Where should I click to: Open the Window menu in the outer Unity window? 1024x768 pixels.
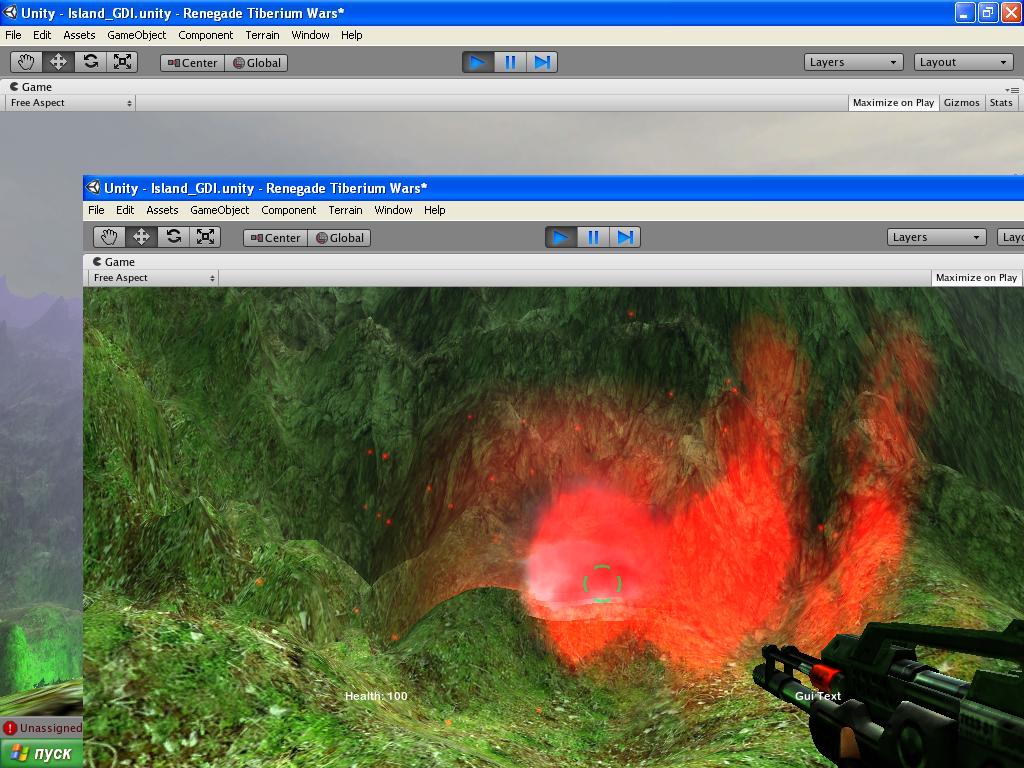point(310,35)
